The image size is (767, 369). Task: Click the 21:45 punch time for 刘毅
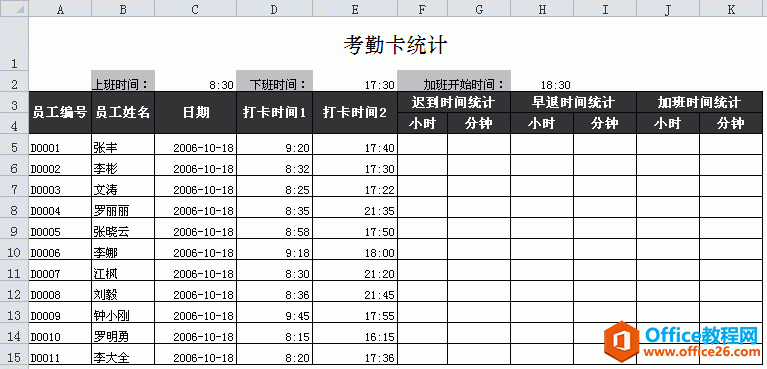pos(355,292)
